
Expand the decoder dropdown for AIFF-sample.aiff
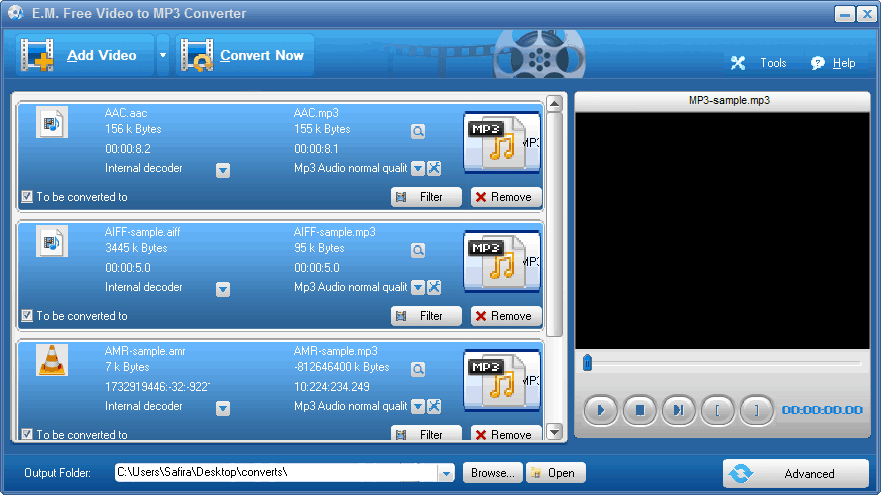[223, 289]
